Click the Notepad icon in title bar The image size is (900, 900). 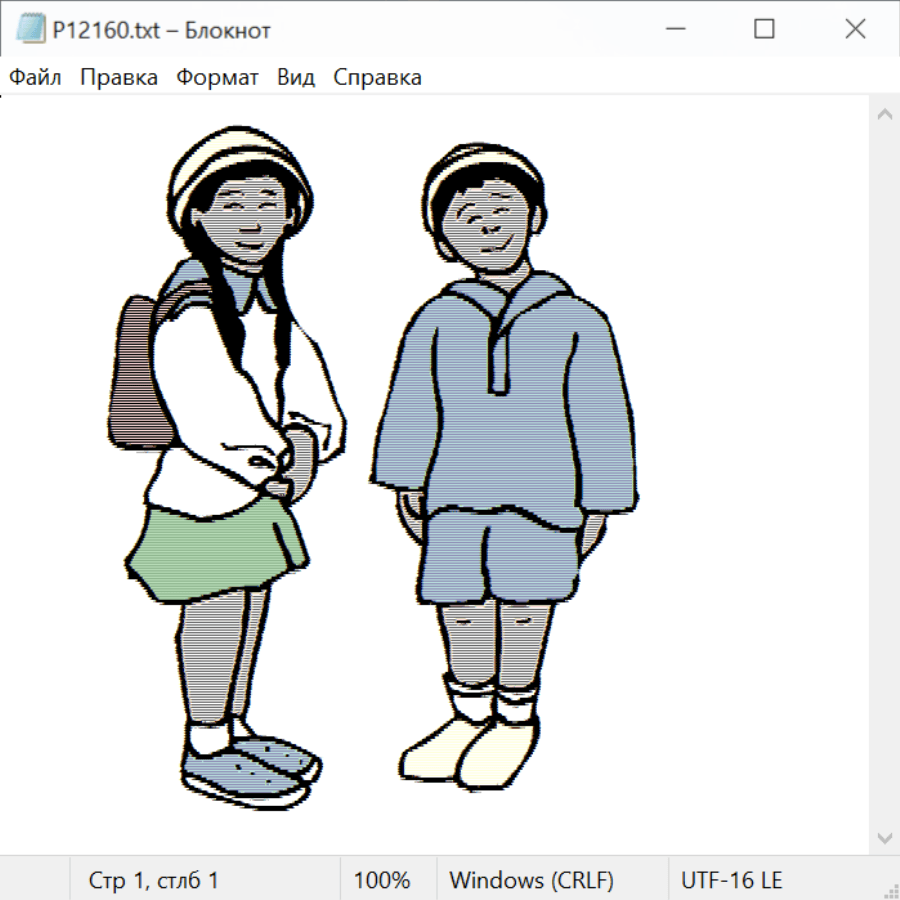click(31, 30)
